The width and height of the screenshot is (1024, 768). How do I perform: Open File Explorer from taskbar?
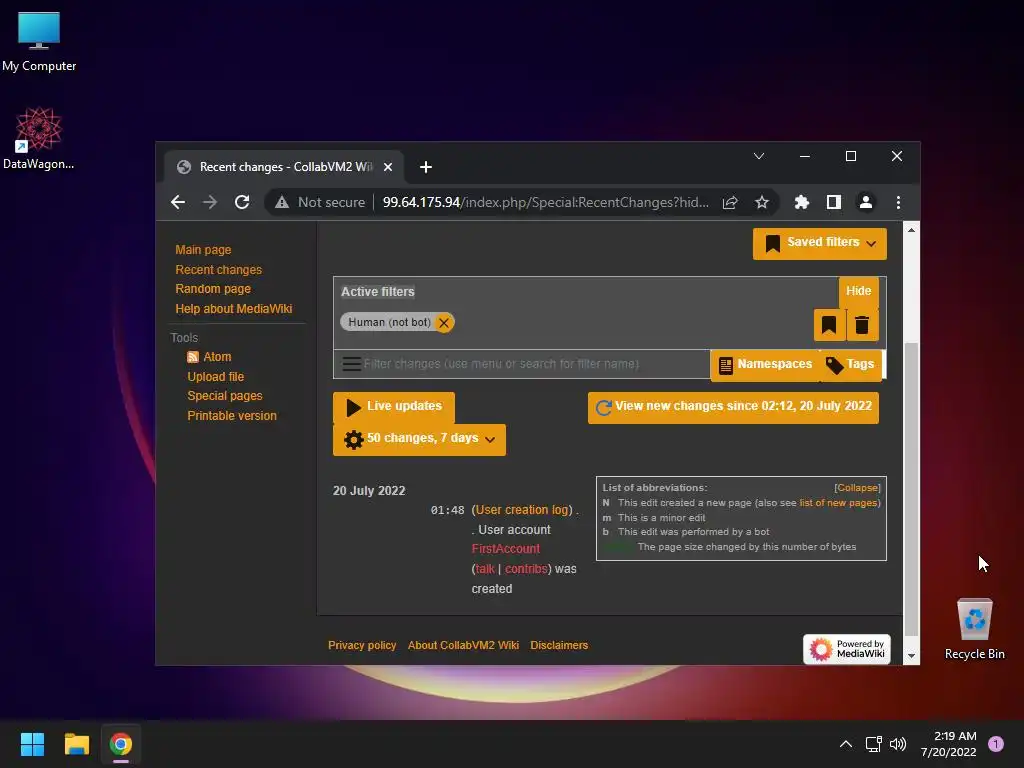[x=76, y=744]
